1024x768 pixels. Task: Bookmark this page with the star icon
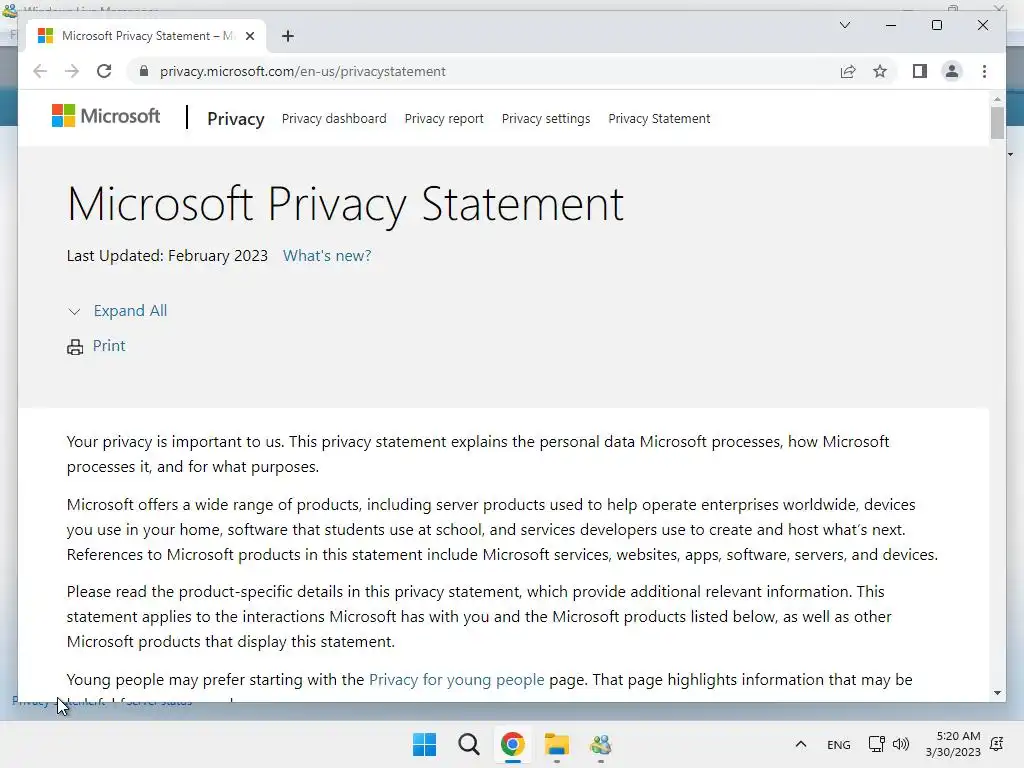(880, 71)
